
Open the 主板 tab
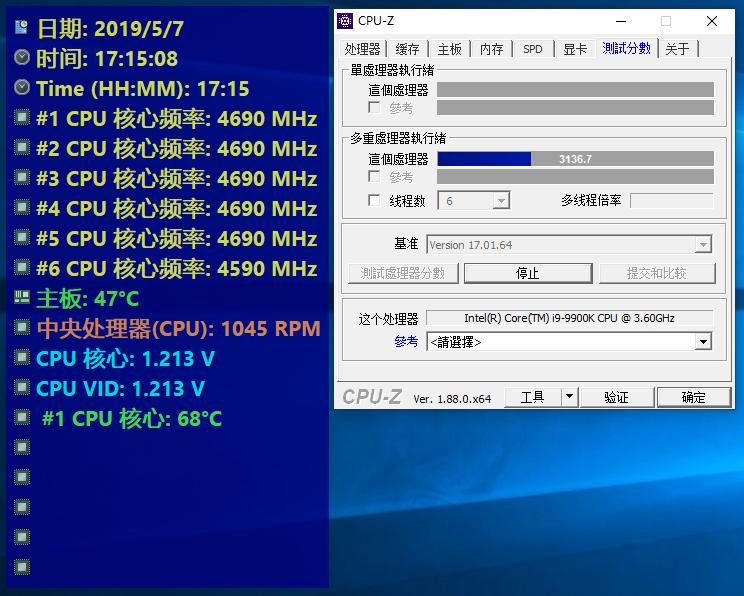(x=449, y=48)
